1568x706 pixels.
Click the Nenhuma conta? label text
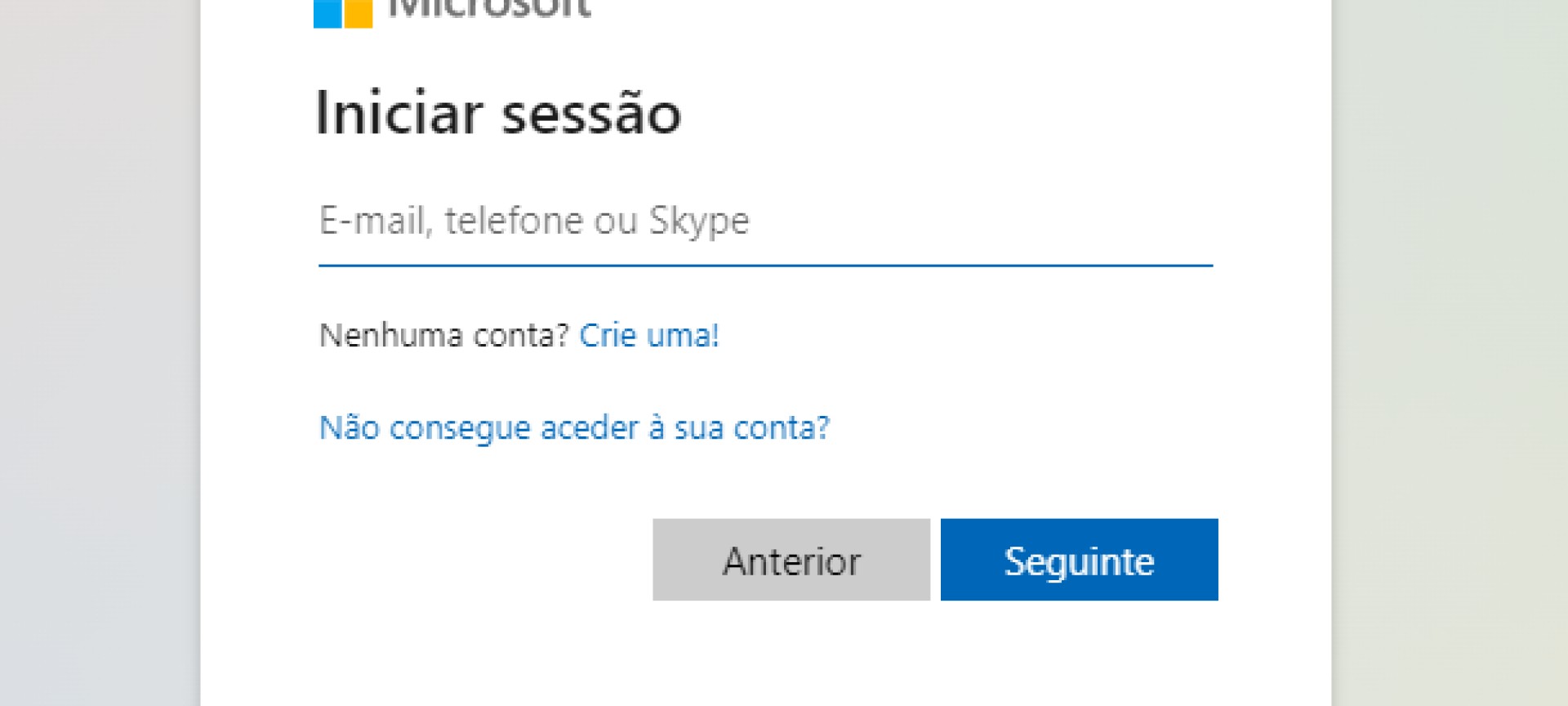pyautogui.click(x=443, y=335)
